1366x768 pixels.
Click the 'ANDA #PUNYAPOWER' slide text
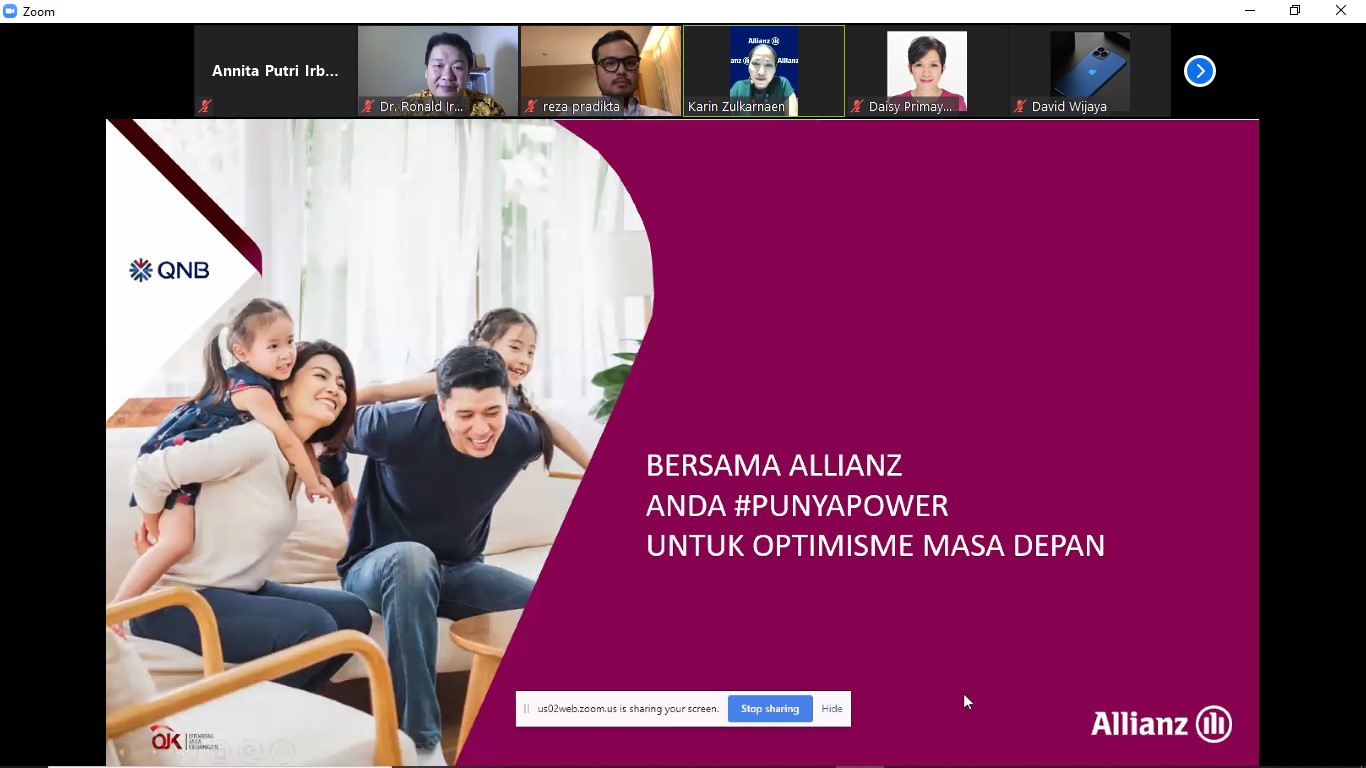coord(797,505)
